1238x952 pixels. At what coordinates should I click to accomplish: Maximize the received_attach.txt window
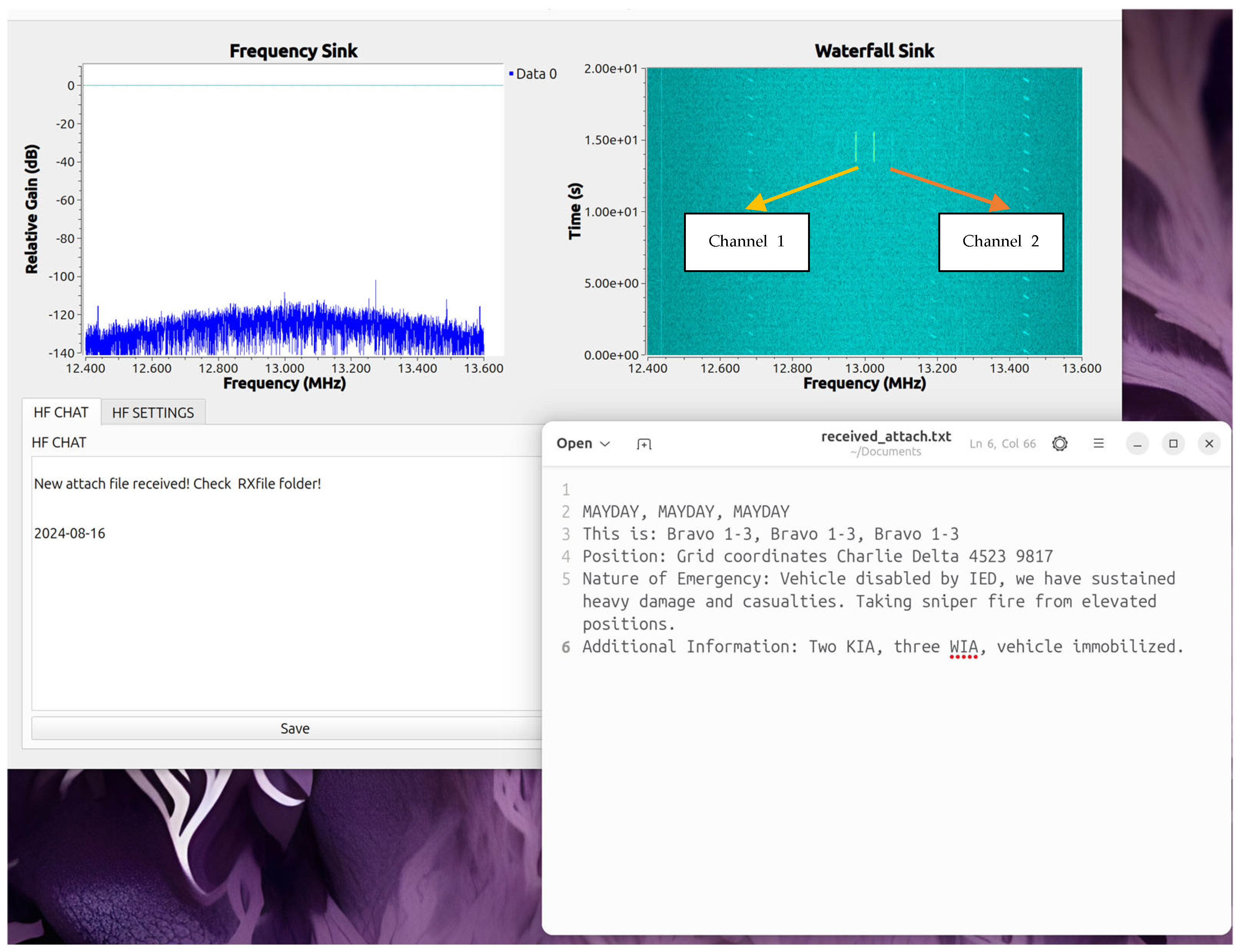click(1173, 443)
